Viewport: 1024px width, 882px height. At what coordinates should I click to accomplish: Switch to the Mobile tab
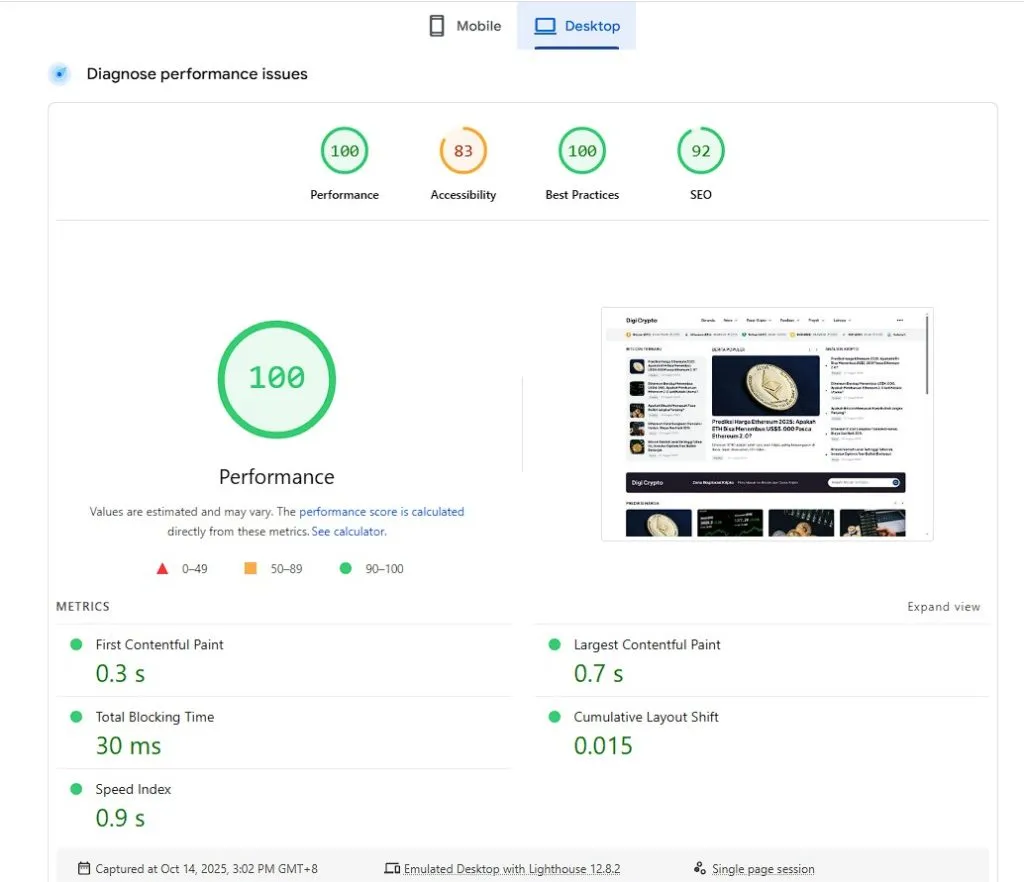click(465, 26)
